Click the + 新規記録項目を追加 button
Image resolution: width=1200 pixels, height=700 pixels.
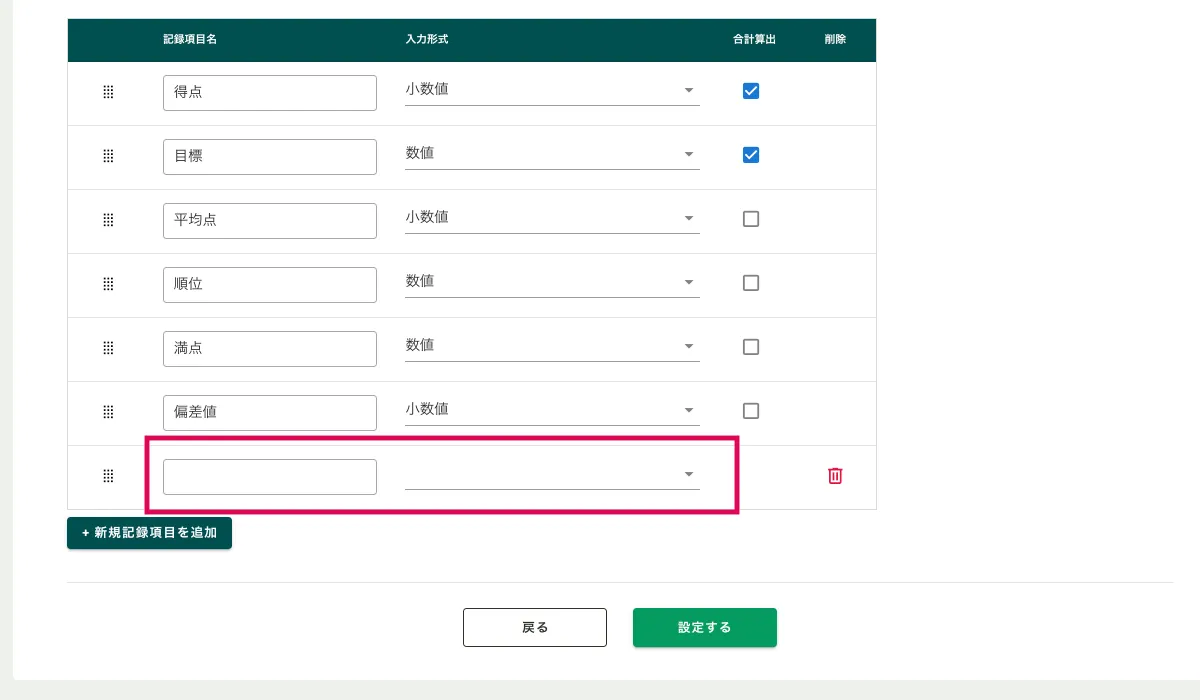click(149, 533)
